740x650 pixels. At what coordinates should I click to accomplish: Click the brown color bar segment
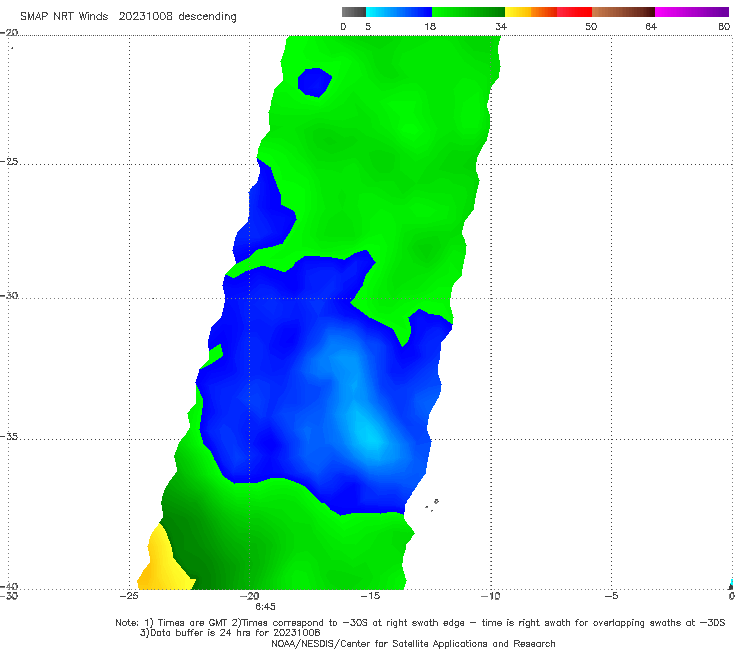(x=623, y=12)
